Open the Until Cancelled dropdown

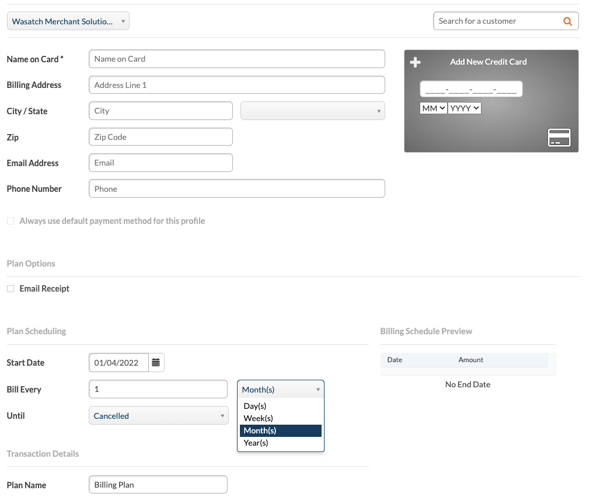158,416
